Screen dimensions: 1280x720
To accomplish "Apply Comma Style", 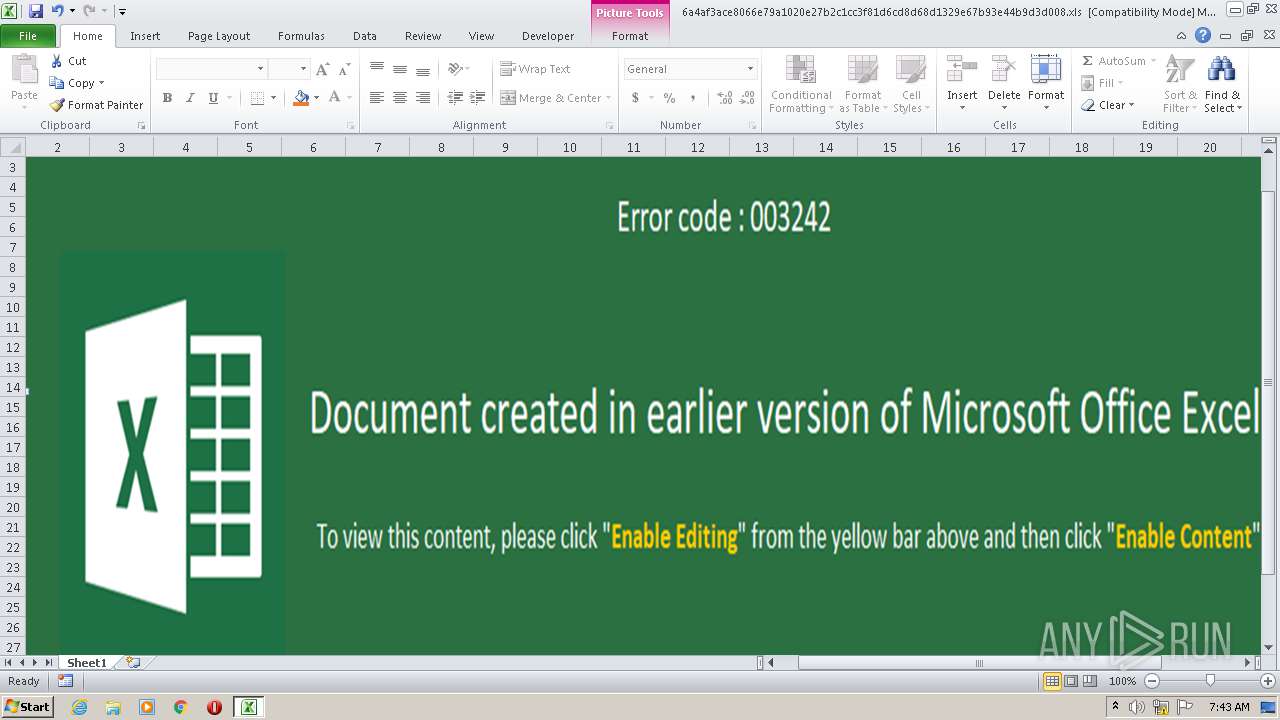I will (693, 98).
